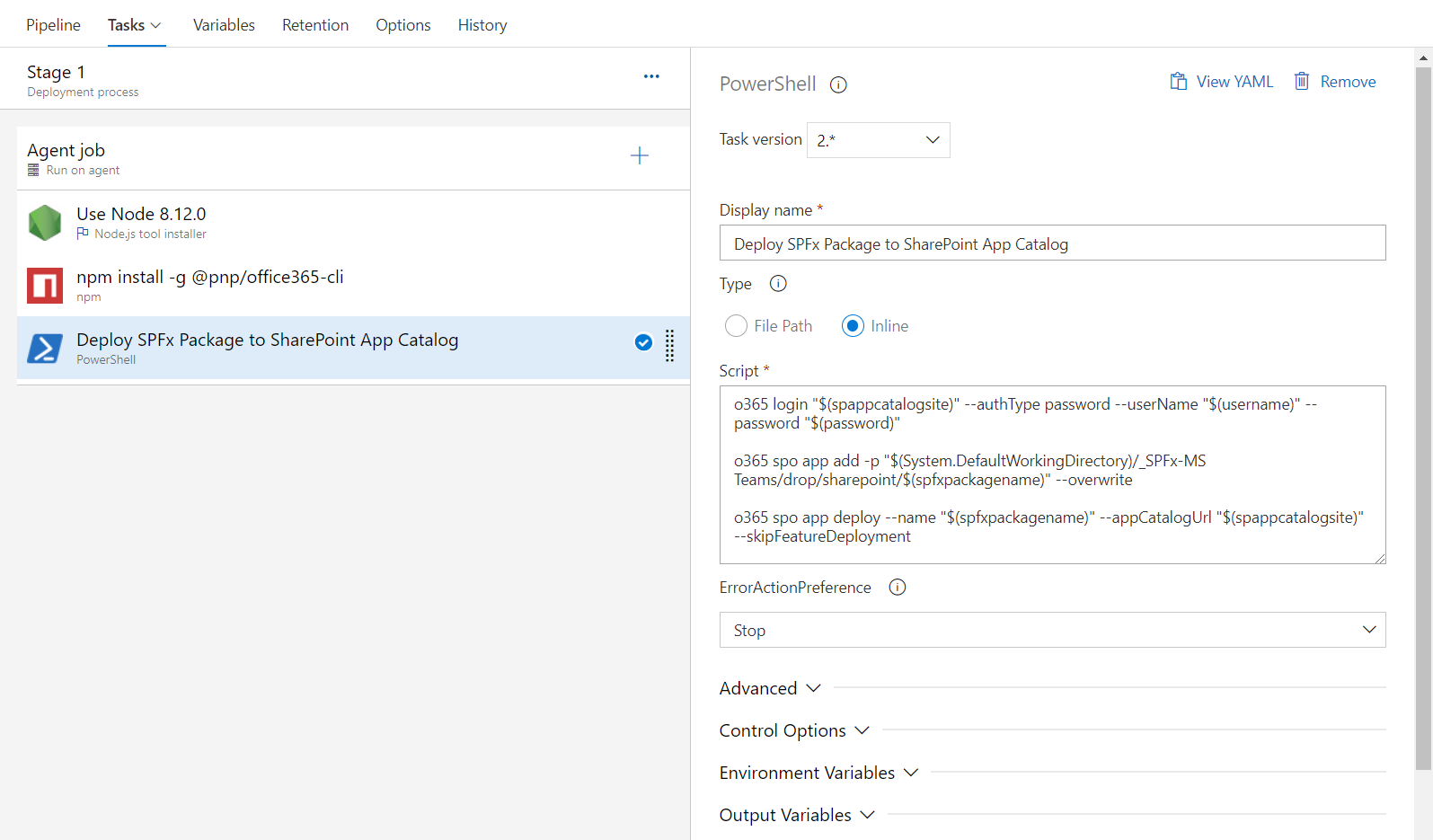The image size is (1433, 840).
Task: Click the Script area resize grip
Action: [1379, 558]
